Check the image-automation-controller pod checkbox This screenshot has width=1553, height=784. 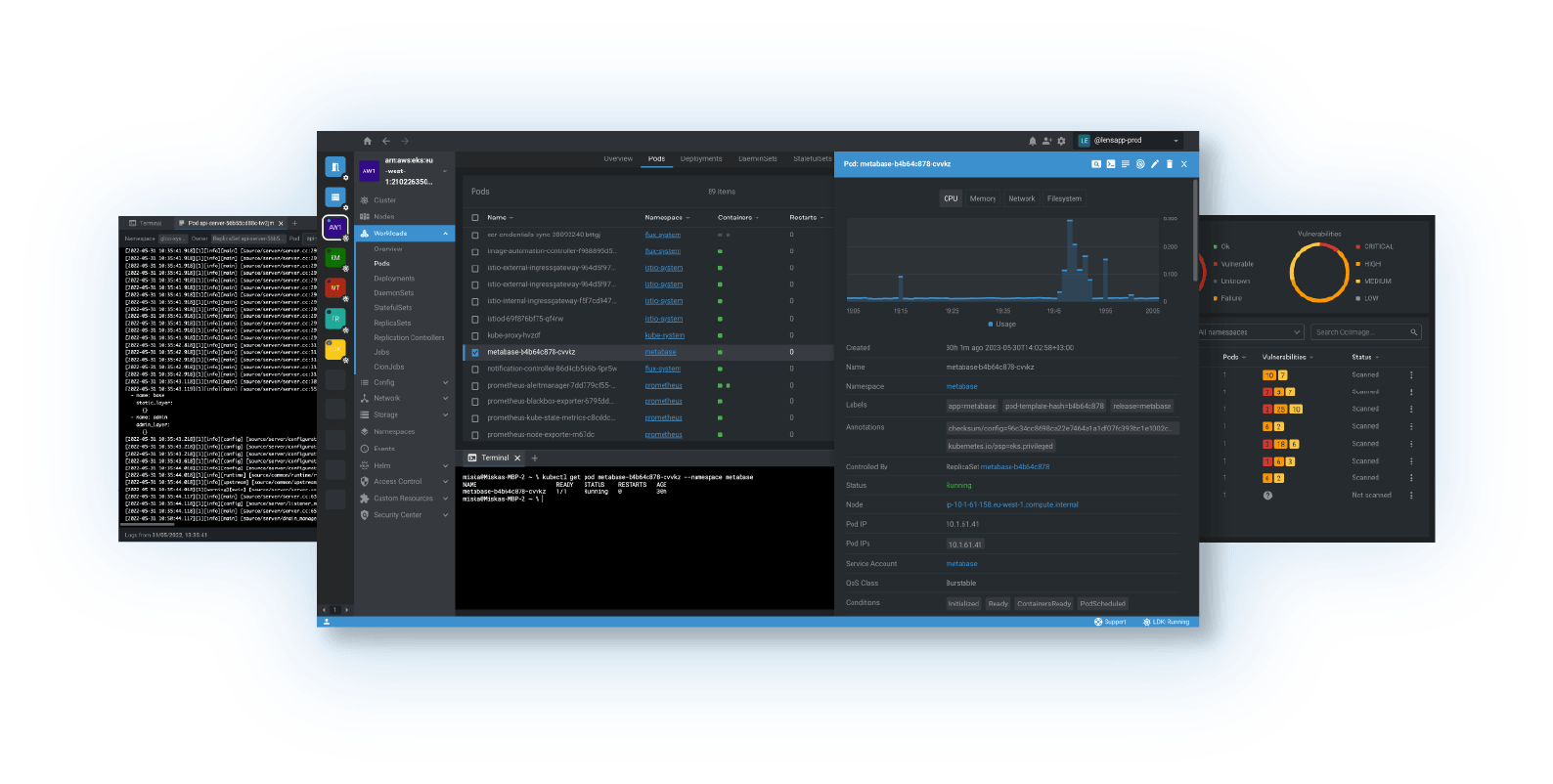coord(475,251)
